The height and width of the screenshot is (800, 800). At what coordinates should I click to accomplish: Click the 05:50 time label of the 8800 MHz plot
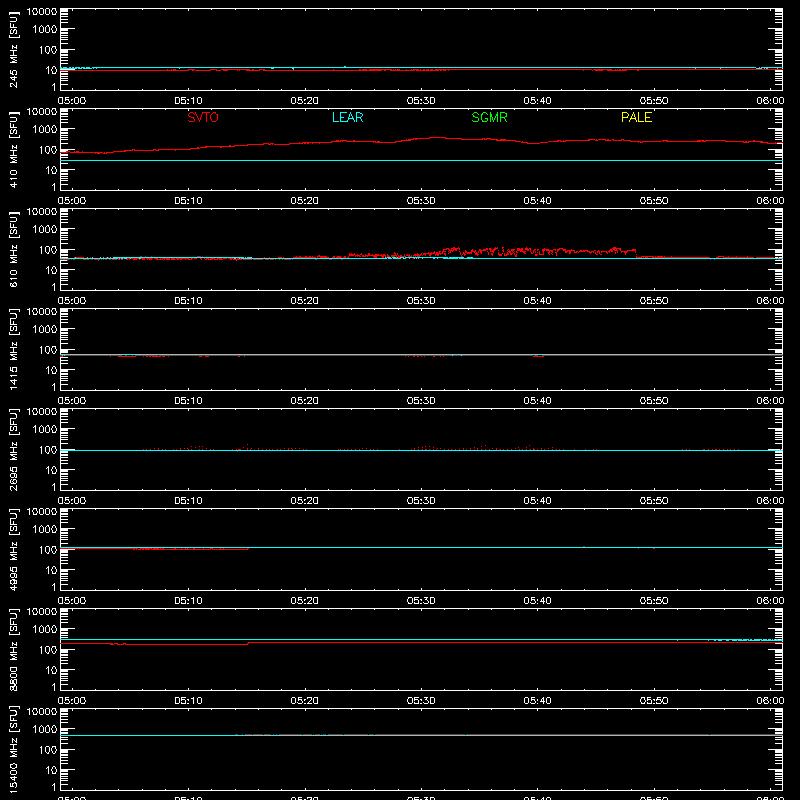(654, 701)
